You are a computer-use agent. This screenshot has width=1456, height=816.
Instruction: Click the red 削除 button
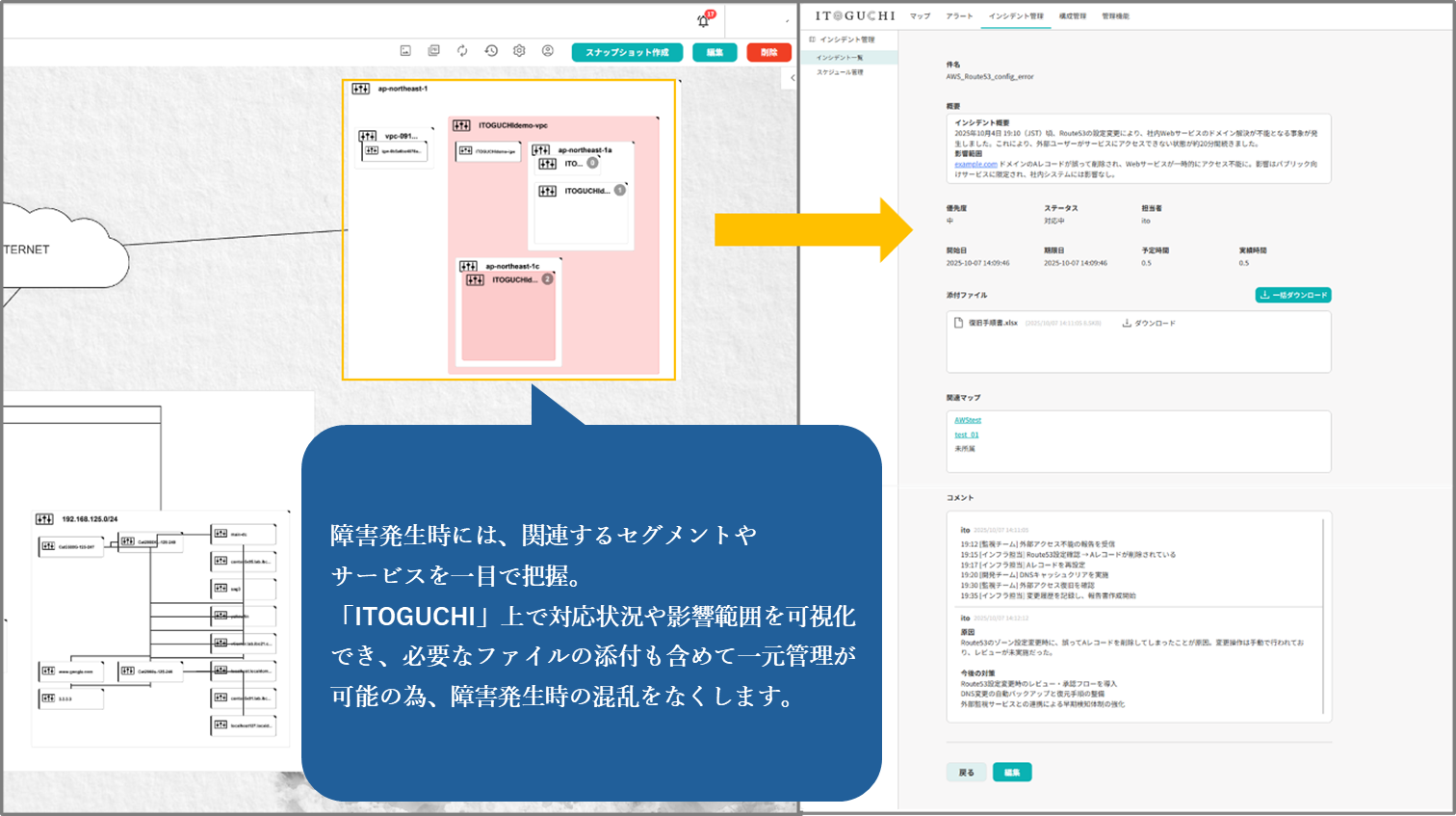pos(768,52)
